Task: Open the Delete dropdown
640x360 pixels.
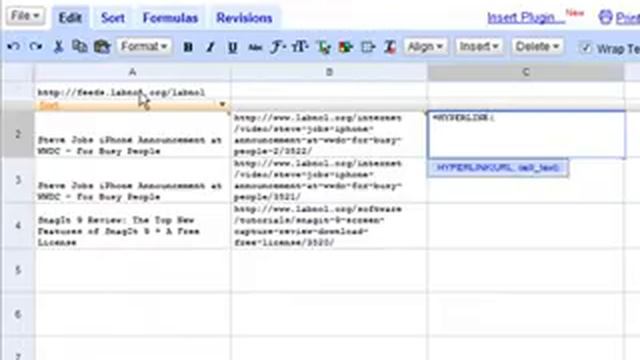Action: click(x=537, y=47)
